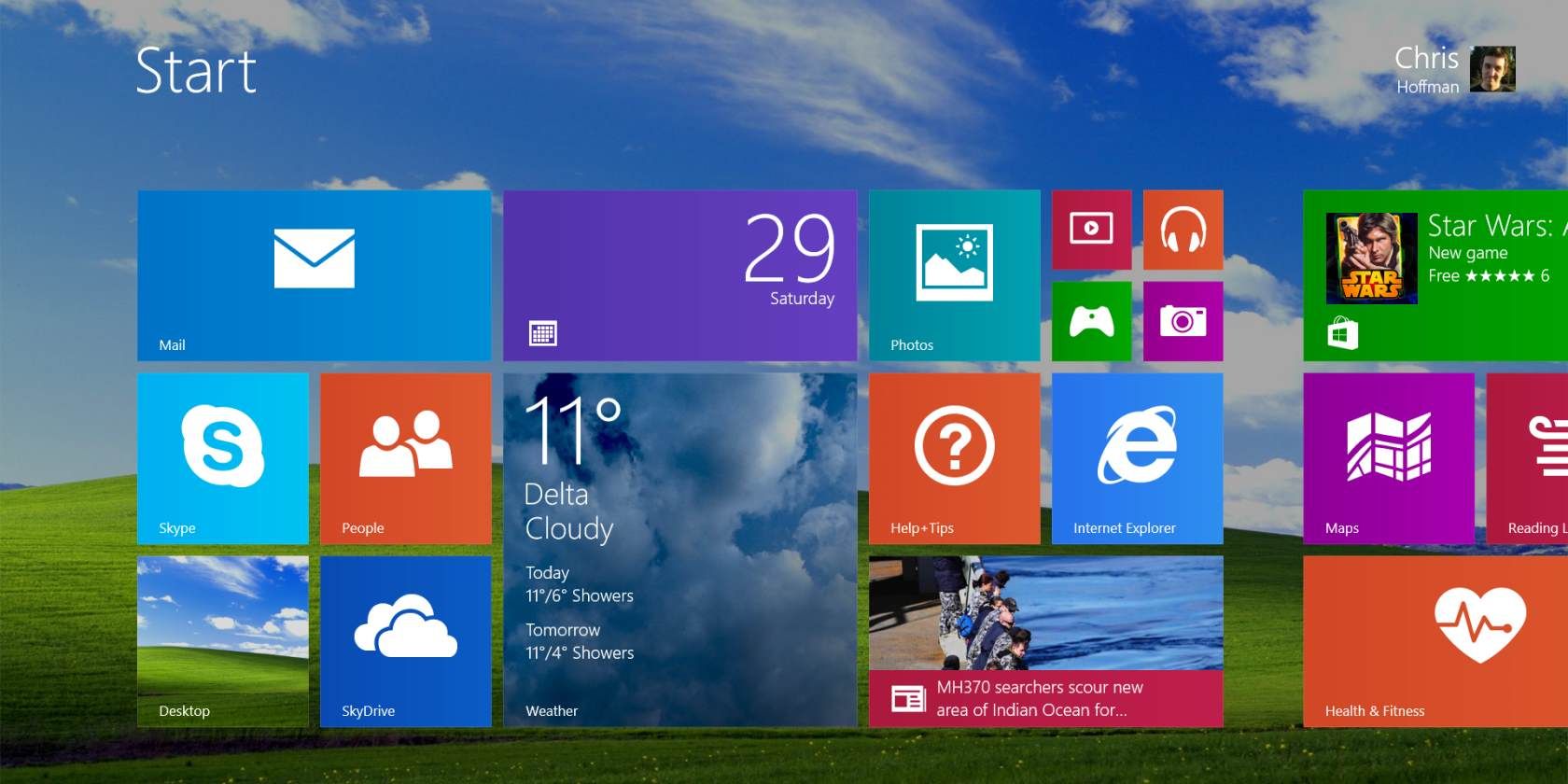Open the SkyDrive tile
The height and width of the screenshot is (784, 1568).
coord(405,641)
